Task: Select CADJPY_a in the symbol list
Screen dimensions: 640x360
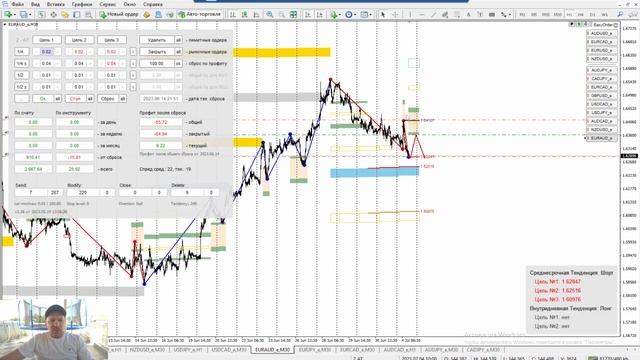Action: pyautogui.click(x=602, y=79)
